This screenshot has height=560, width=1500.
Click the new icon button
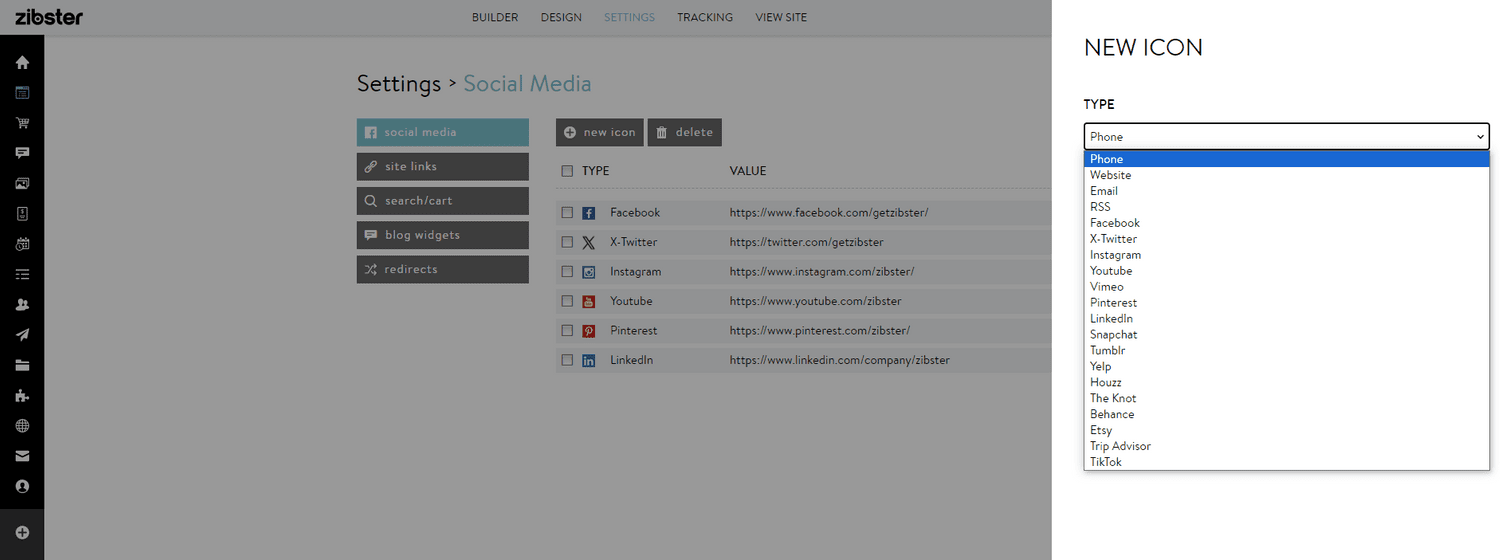point(600,132)
